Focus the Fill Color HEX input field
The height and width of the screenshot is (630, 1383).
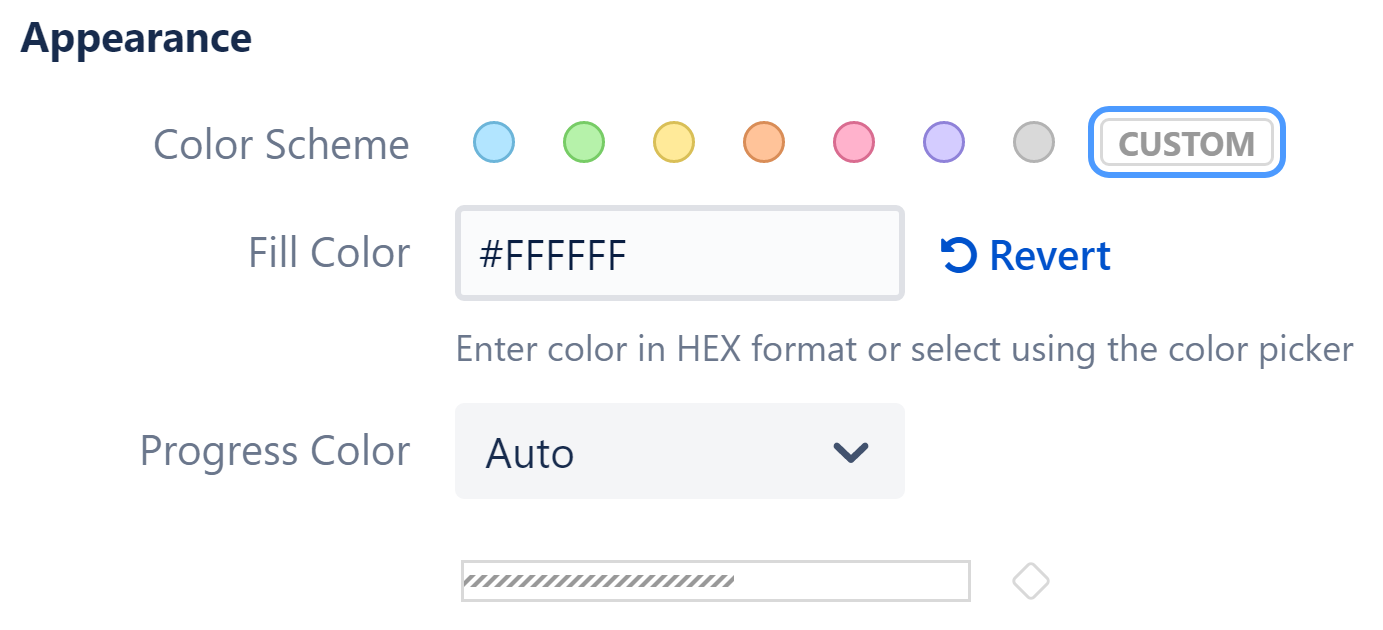pyautogui.click(x=679, y=254)
